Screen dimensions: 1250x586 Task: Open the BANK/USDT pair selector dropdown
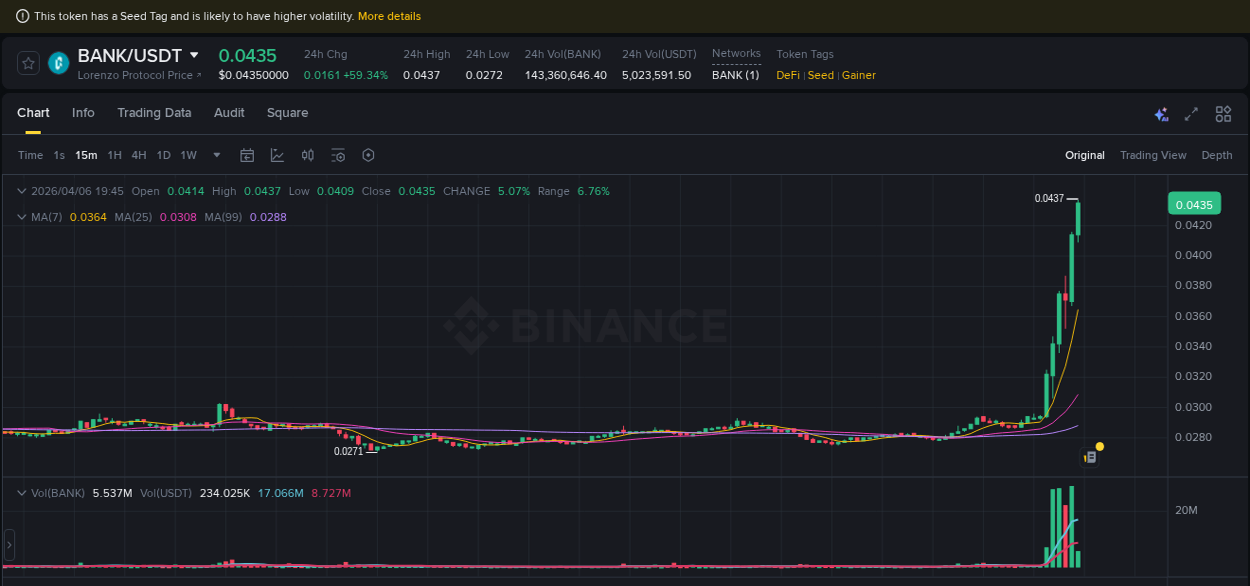194,55
